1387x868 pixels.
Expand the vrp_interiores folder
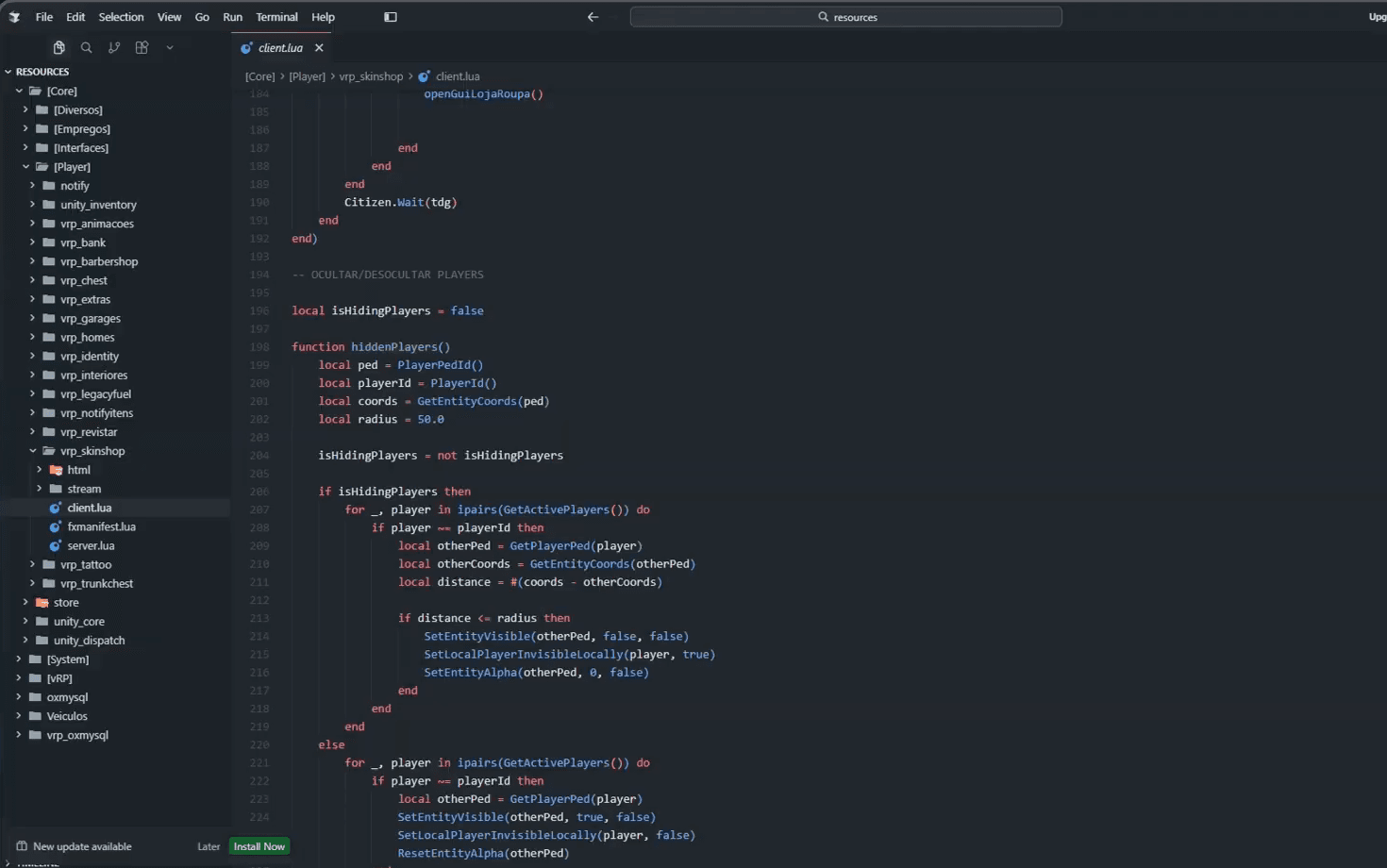point(115,375)
